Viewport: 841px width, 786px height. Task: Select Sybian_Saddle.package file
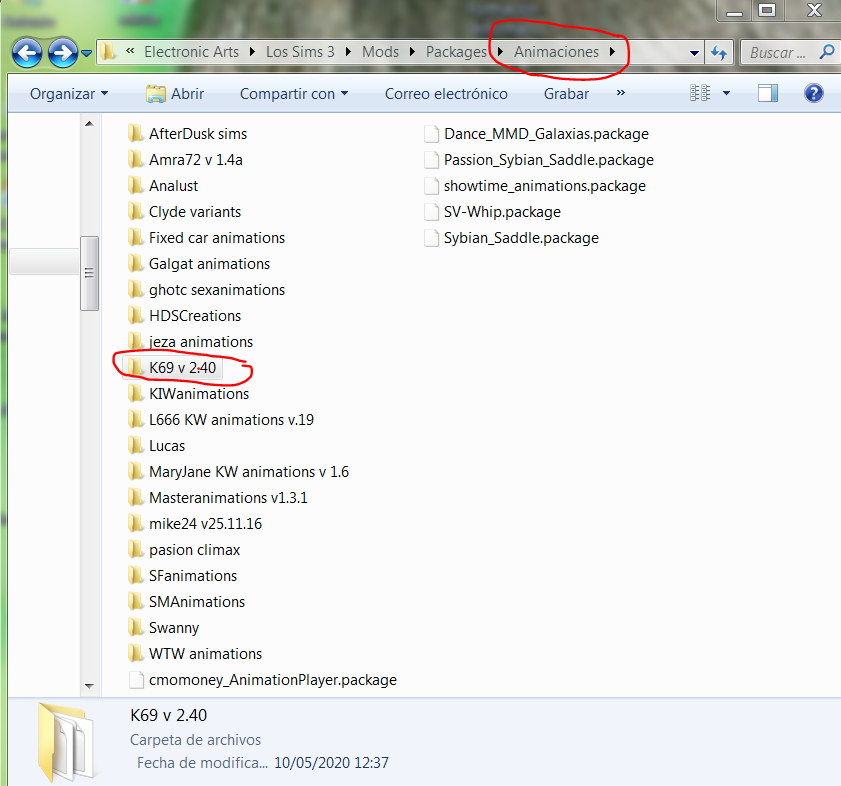511,238
